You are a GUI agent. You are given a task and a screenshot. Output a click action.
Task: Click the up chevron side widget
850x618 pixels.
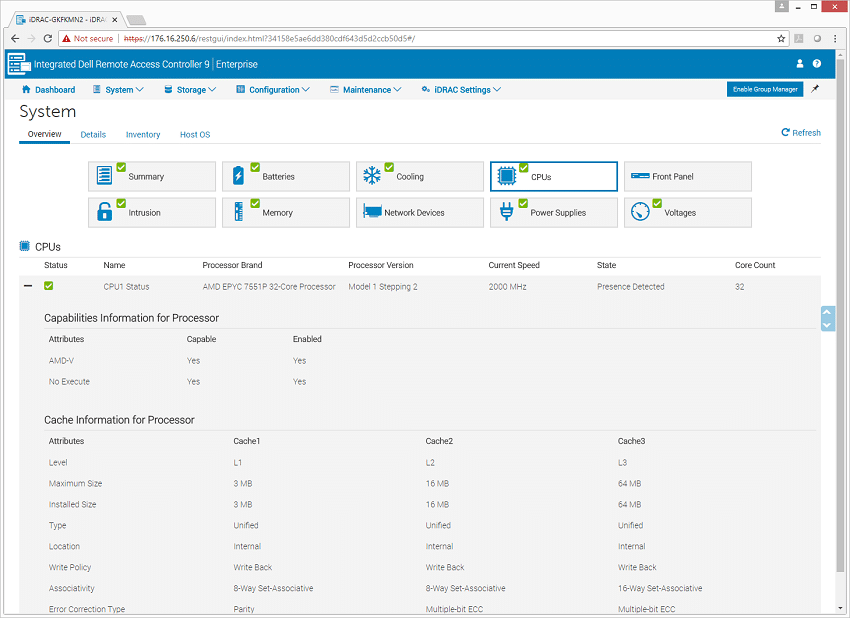tap(827, 312)
